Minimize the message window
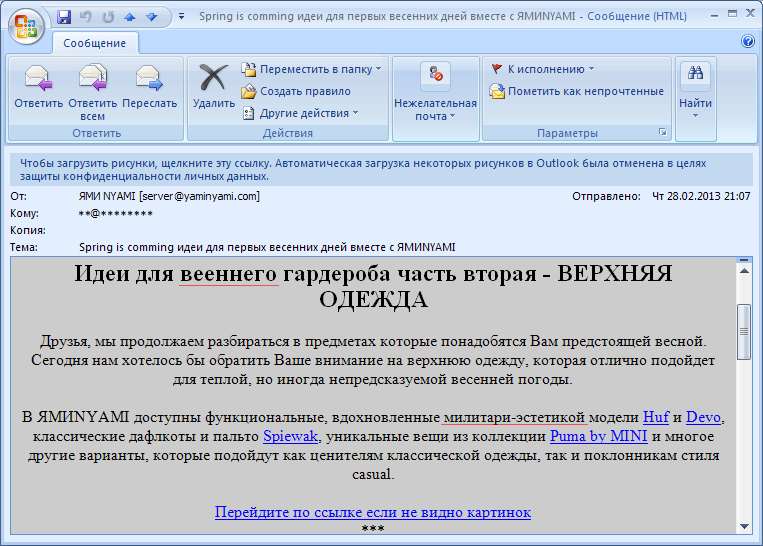Viewport: 763px width, 546px height. point(714,15)
